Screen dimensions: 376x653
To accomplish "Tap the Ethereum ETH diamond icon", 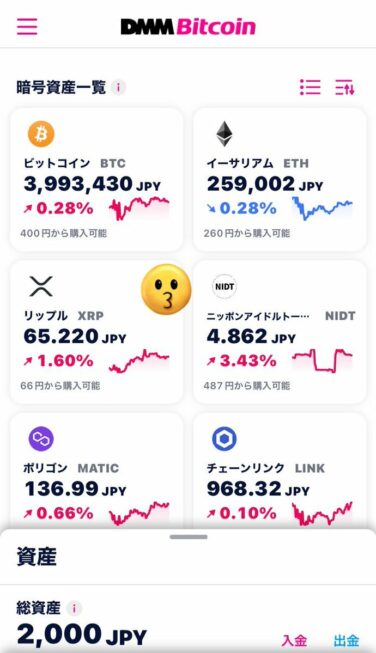I will [224, 134].
